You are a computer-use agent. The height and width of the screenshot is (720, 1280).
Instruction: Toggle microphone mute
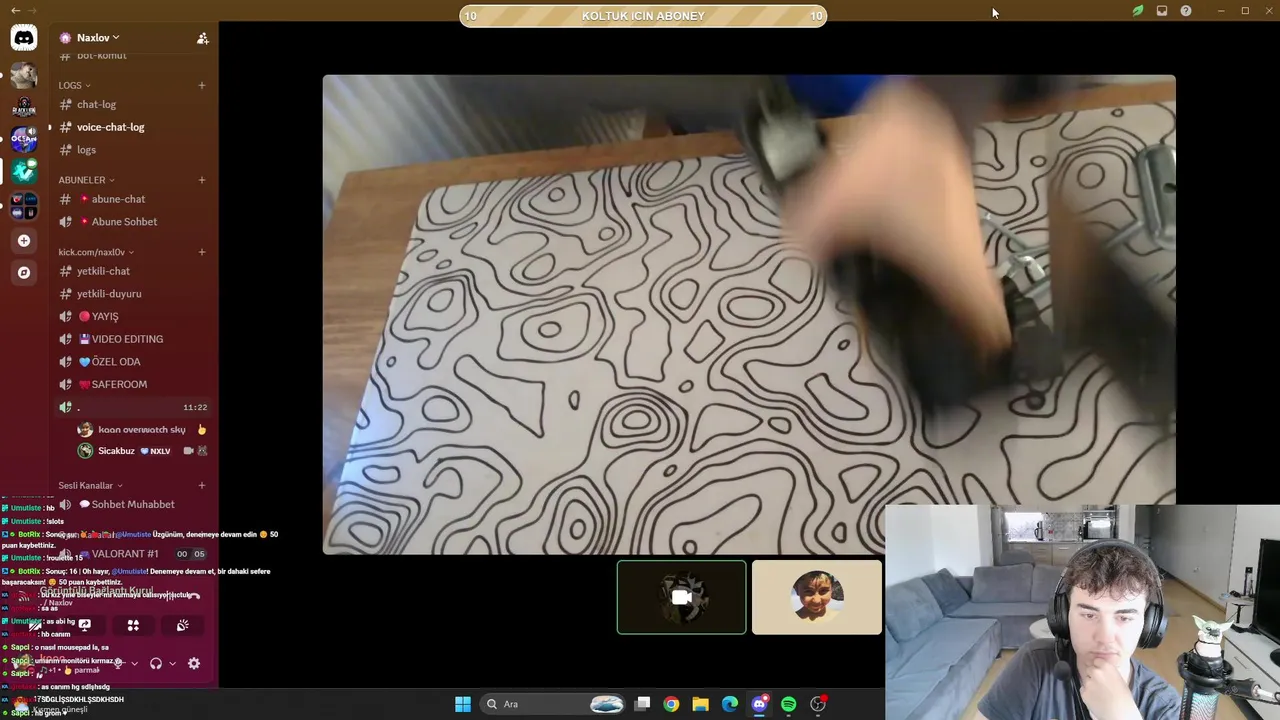click(x=118, y=663)
